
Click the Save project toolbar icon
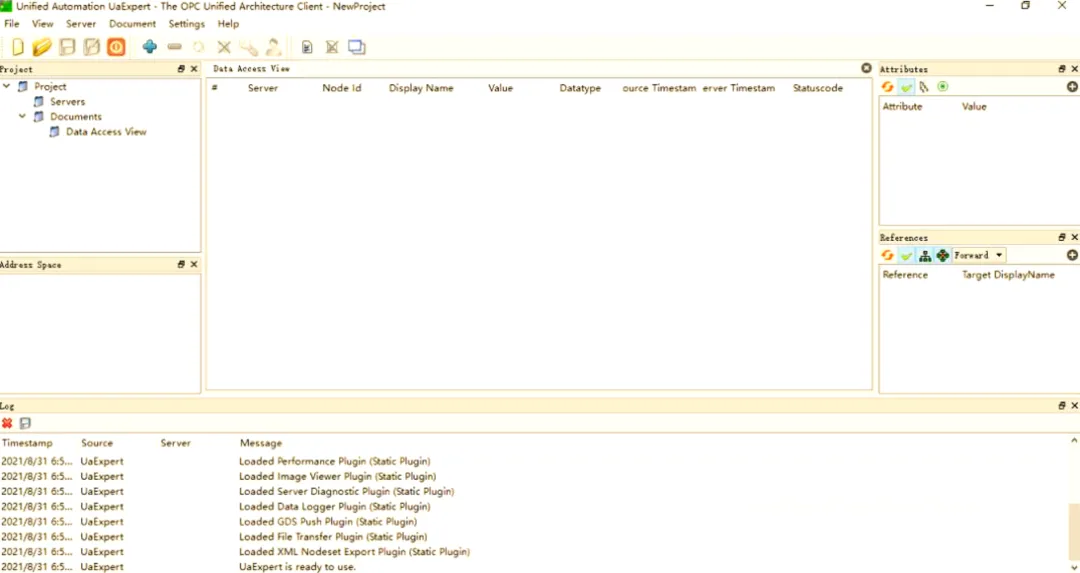pos(67,47)
